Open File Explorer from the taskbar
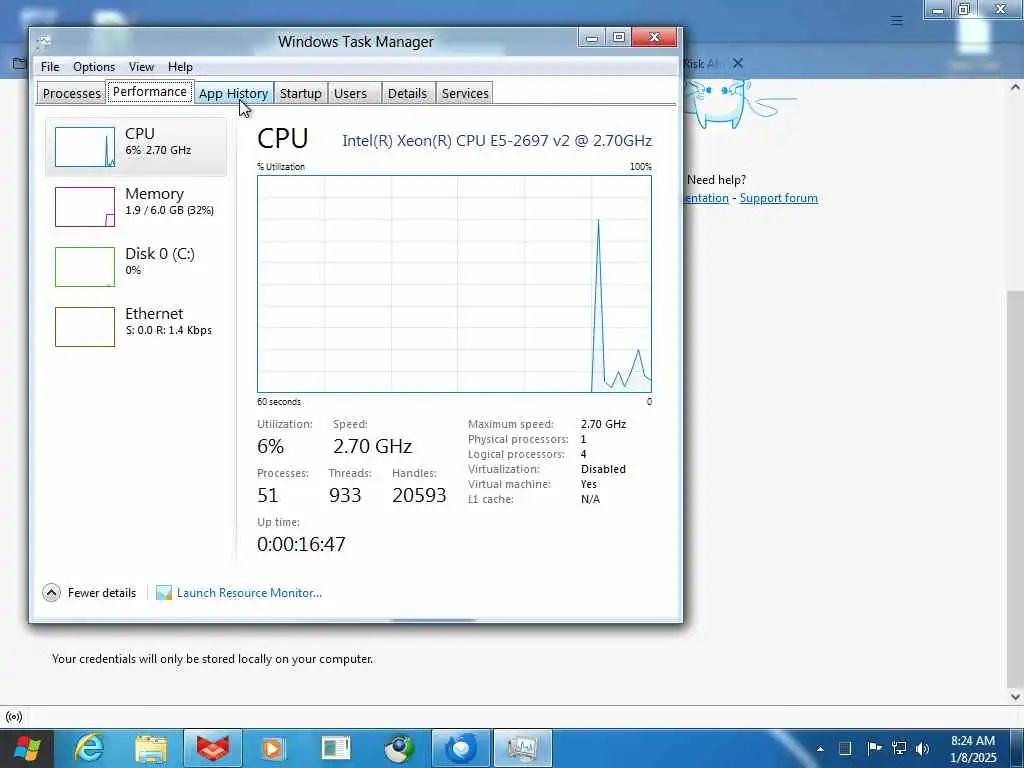This screenshot has width=1024, height=768. tap(151, 748)
